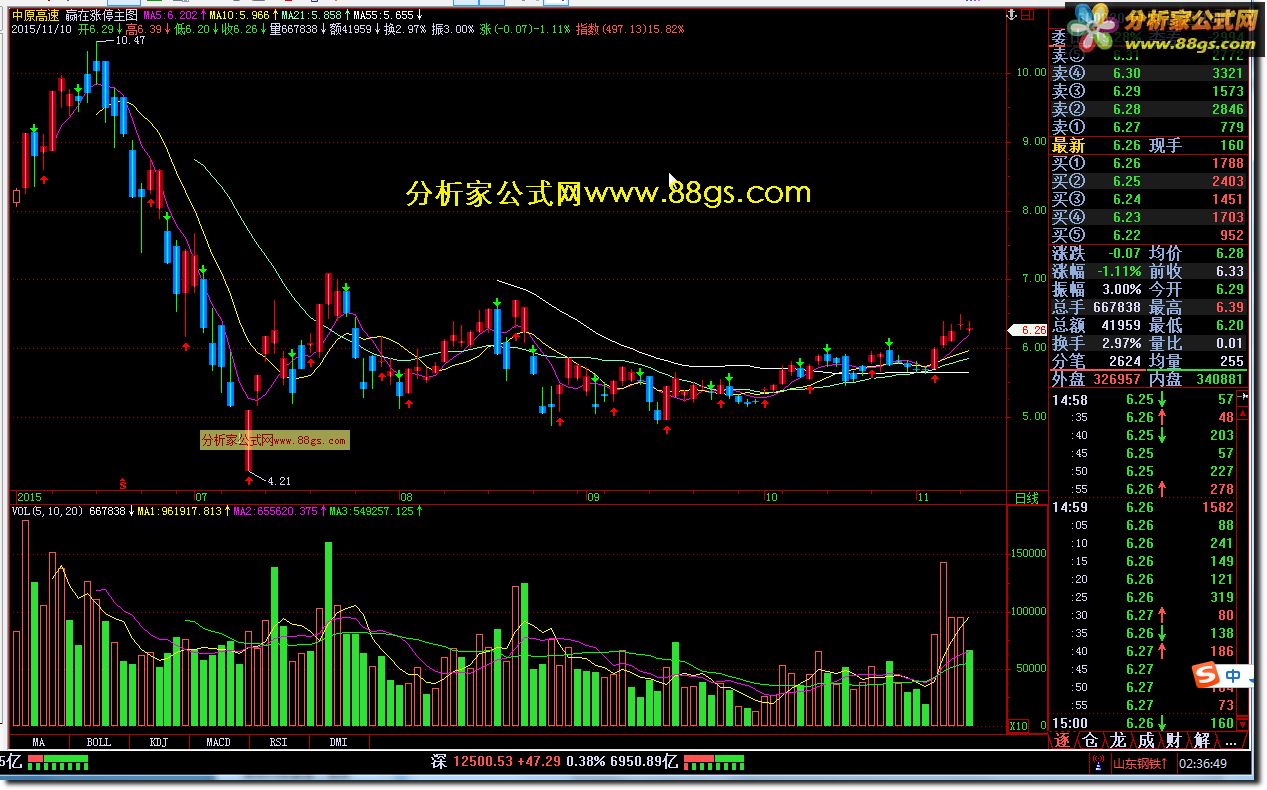Screen dimensions: 1267x790
Task: Open the 解 tab in quote panel
Action: pyautogui.click(x=1202, y=741)
